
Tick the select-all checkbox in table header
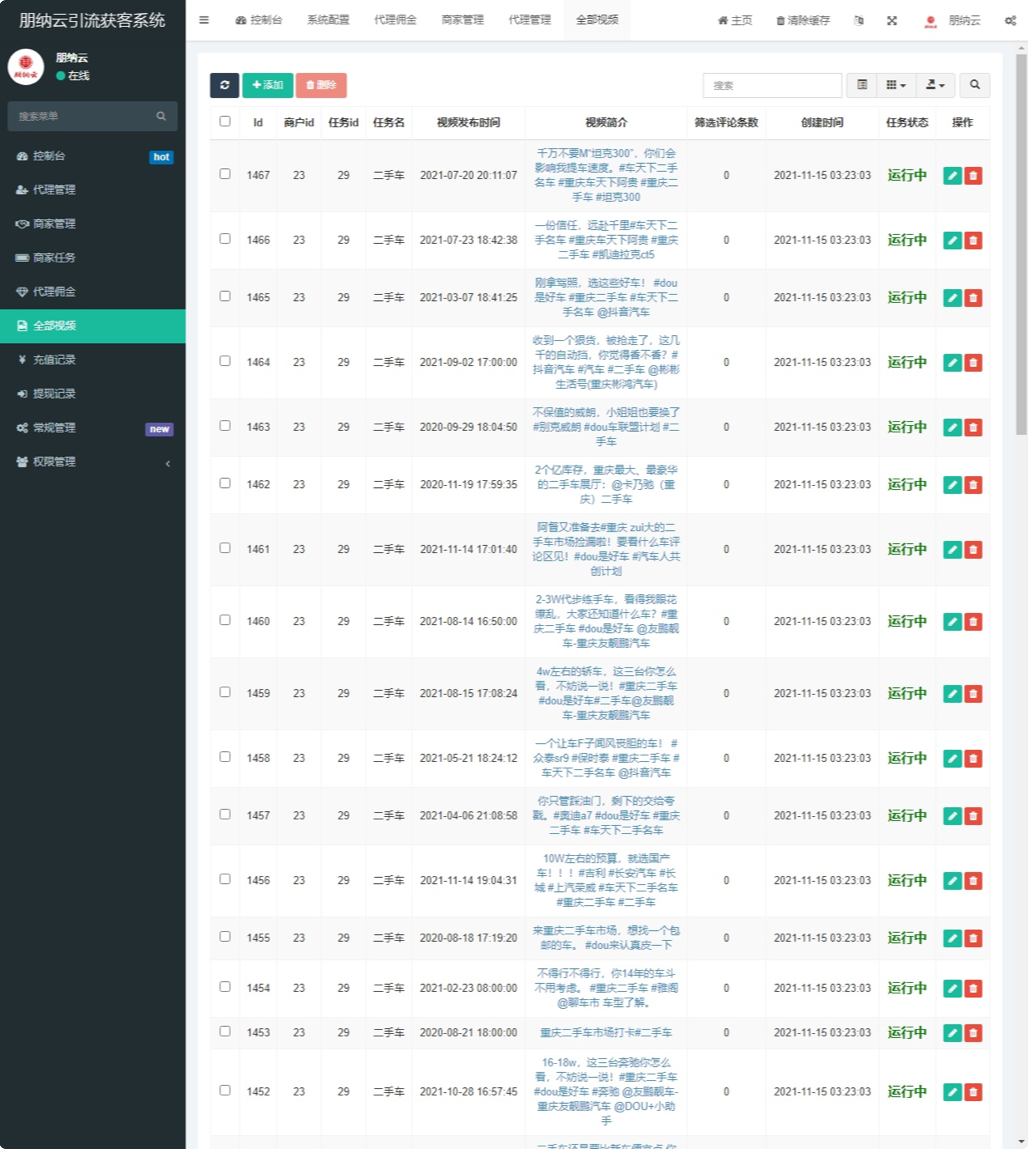(225, 121)
